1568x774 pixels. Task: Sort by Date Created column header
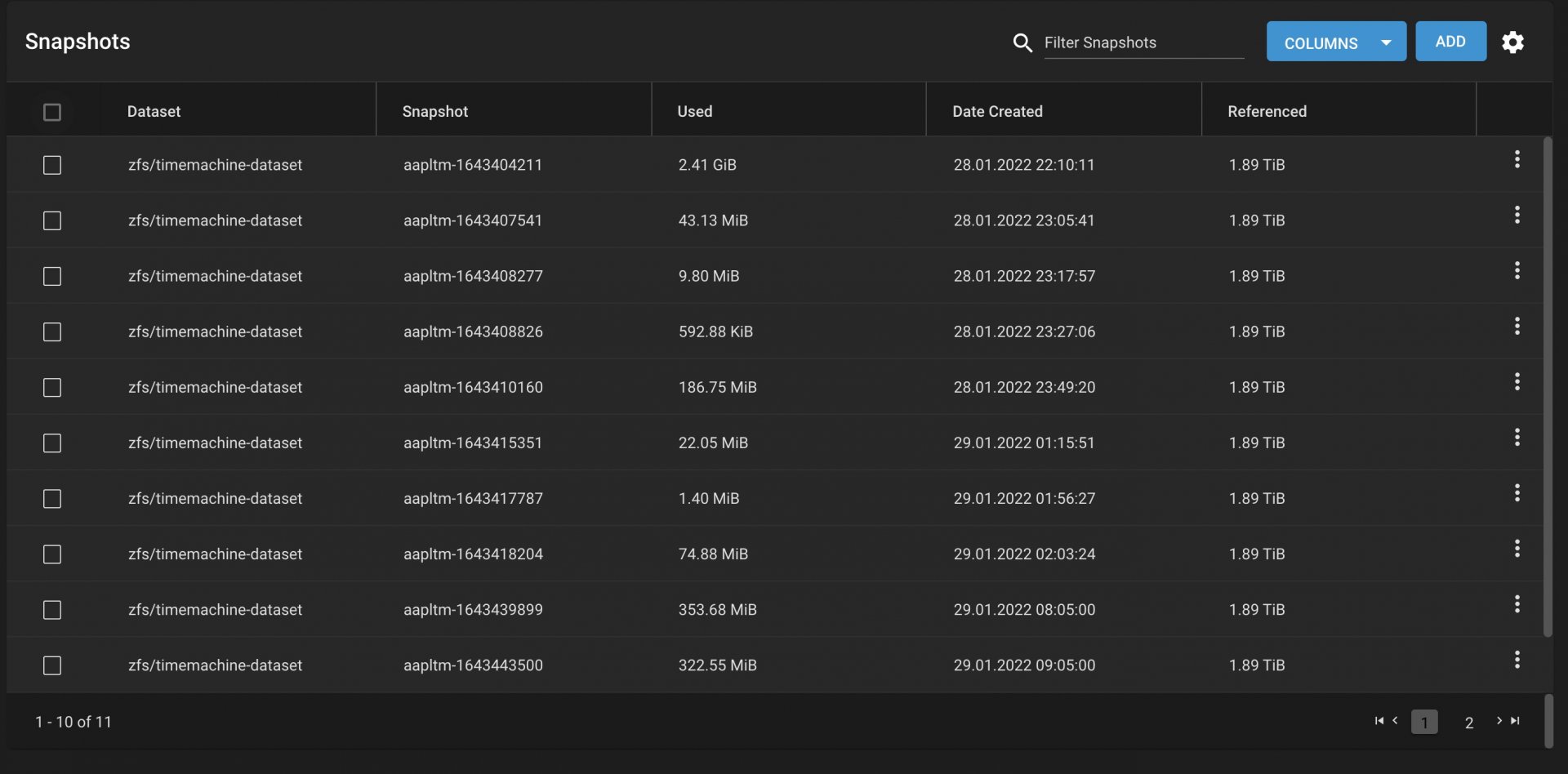tap(997, 111)
